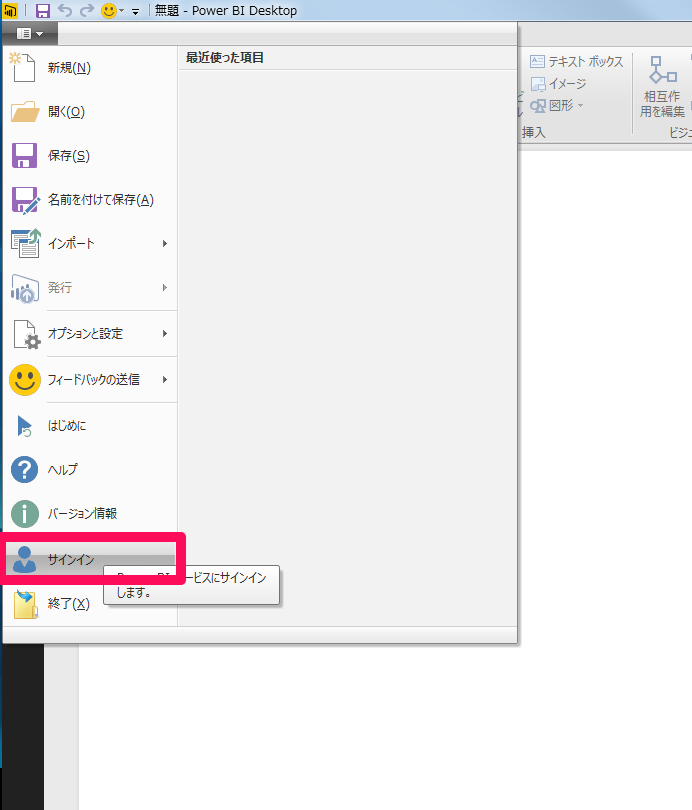The image size is (692, 810).
Task: Click the import table icon beside インポート
Action: point(25,243)
